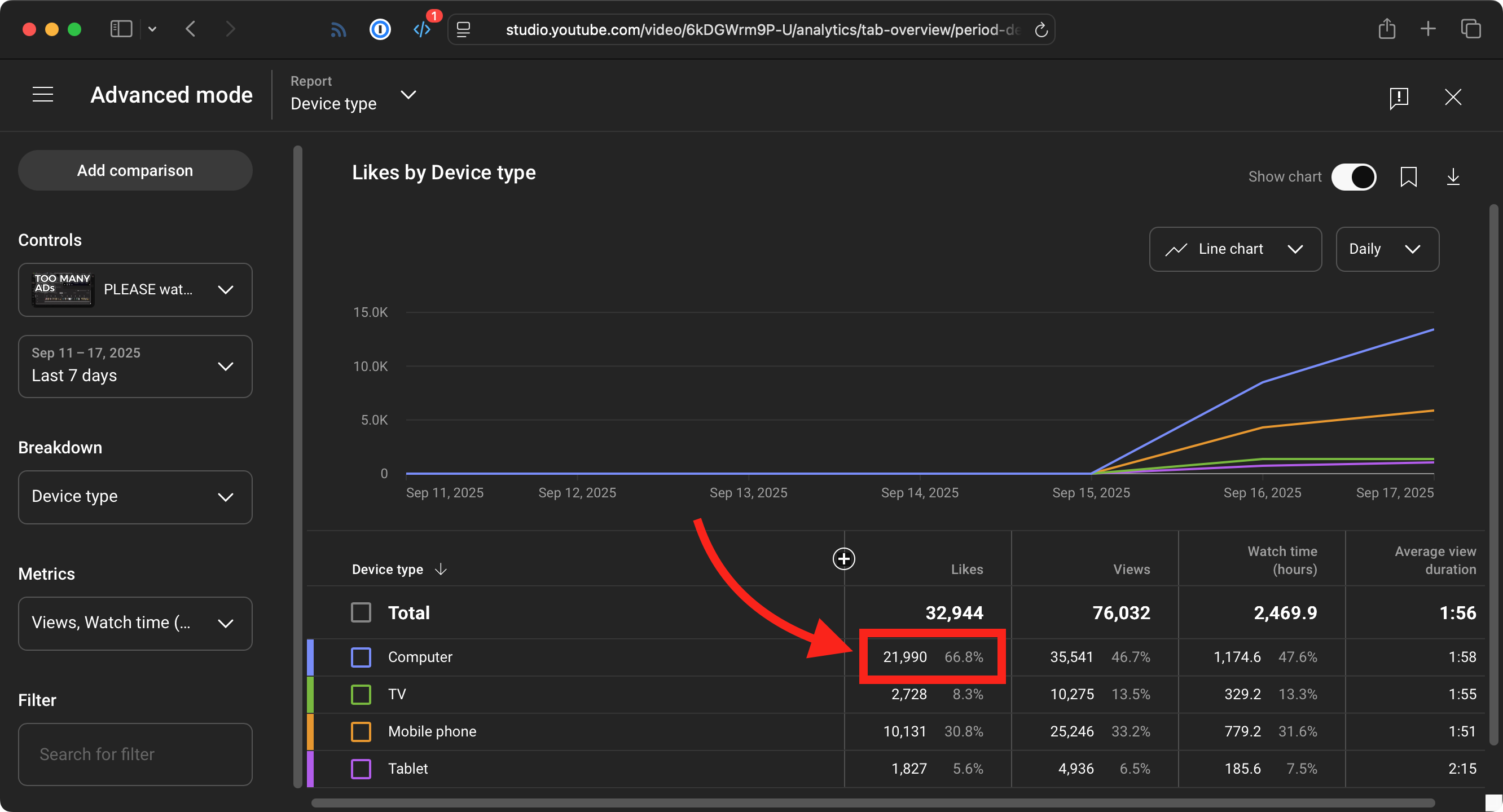Click the TV row label
The width and height of the screenshot is (1503, 812).
[x=397, y=694]
